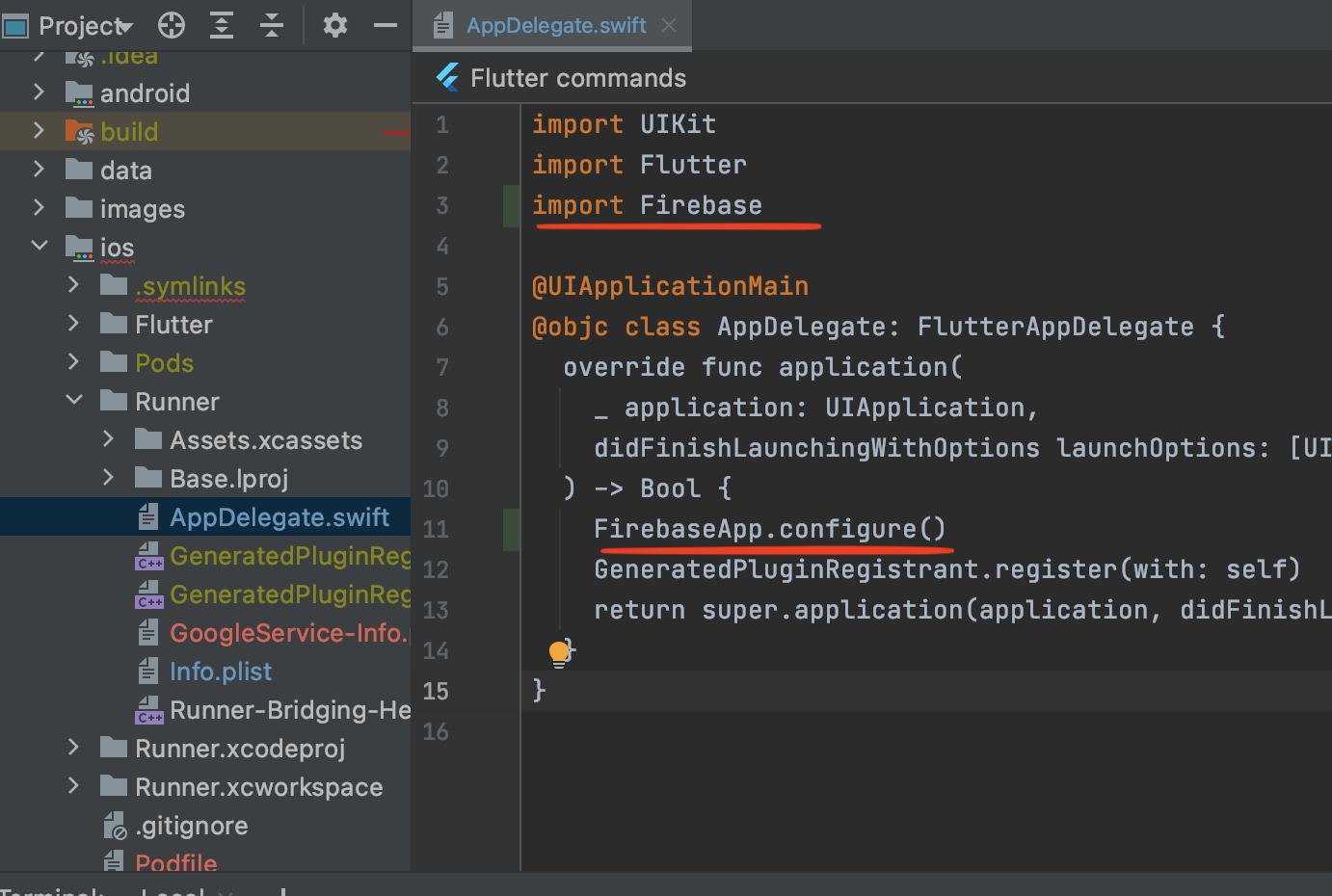1332x896 pixels.
Task: Select the build folder in tree
Action: 129,132
